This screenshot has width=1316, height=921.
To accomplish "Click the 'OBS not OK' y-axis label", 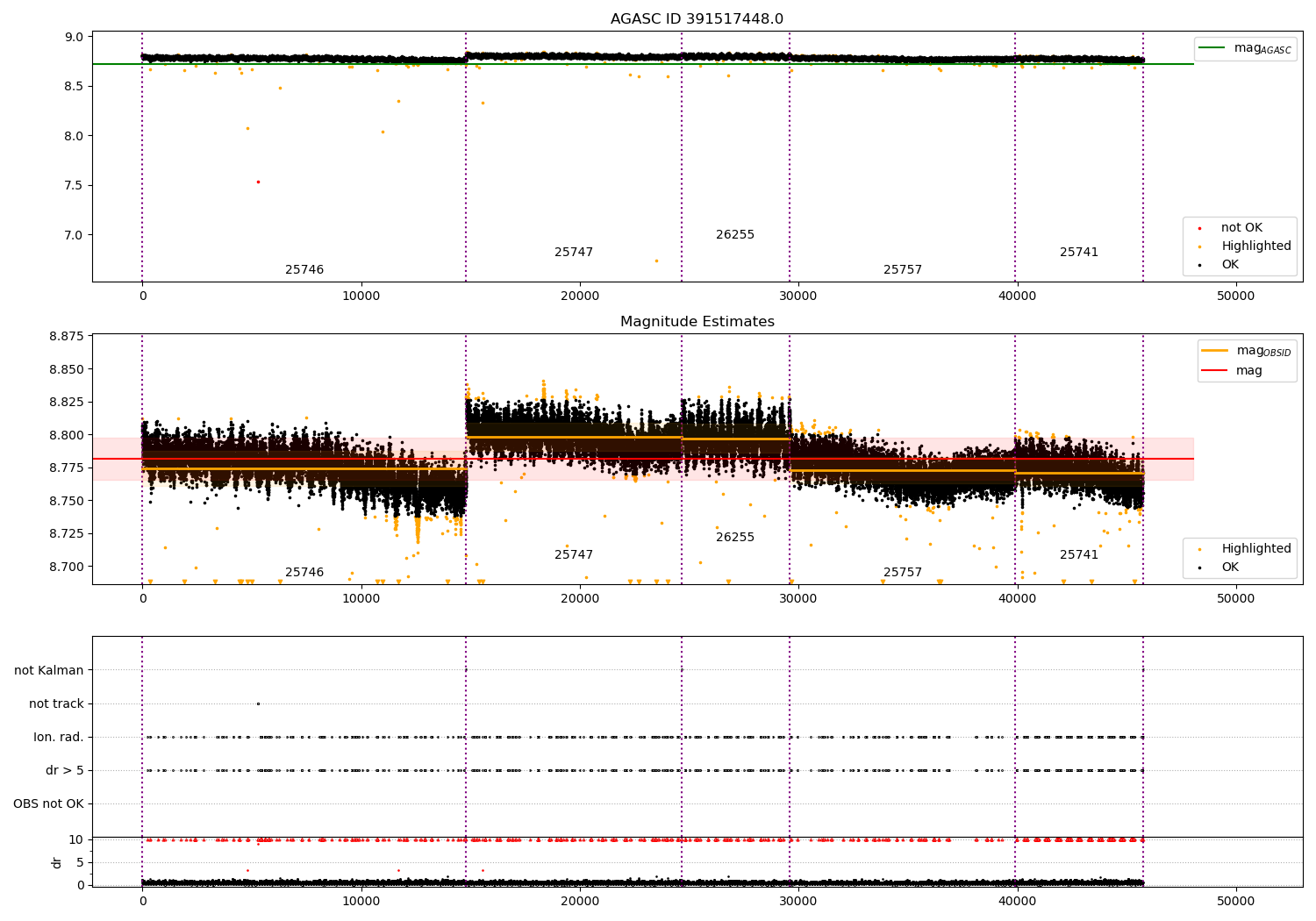I will [x=48, y=804].
